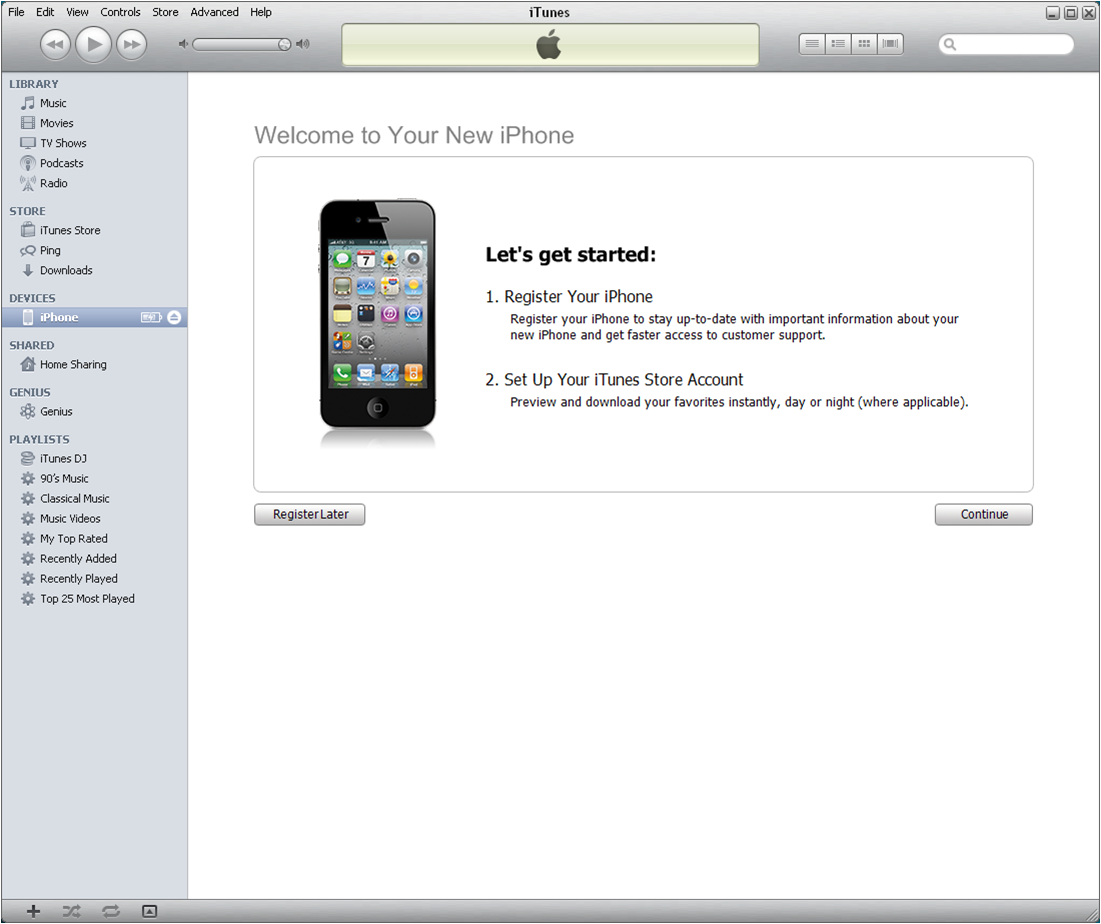The image size is (1101, 924).
Task: Open the Edit menu
Action: pyautogui.click(x=45, y=12)
